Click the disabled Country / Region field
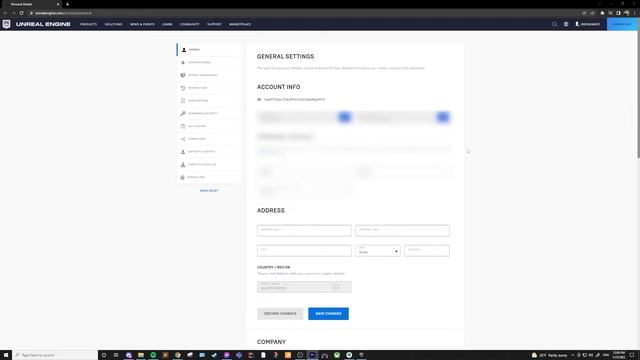 pos(304,287)
